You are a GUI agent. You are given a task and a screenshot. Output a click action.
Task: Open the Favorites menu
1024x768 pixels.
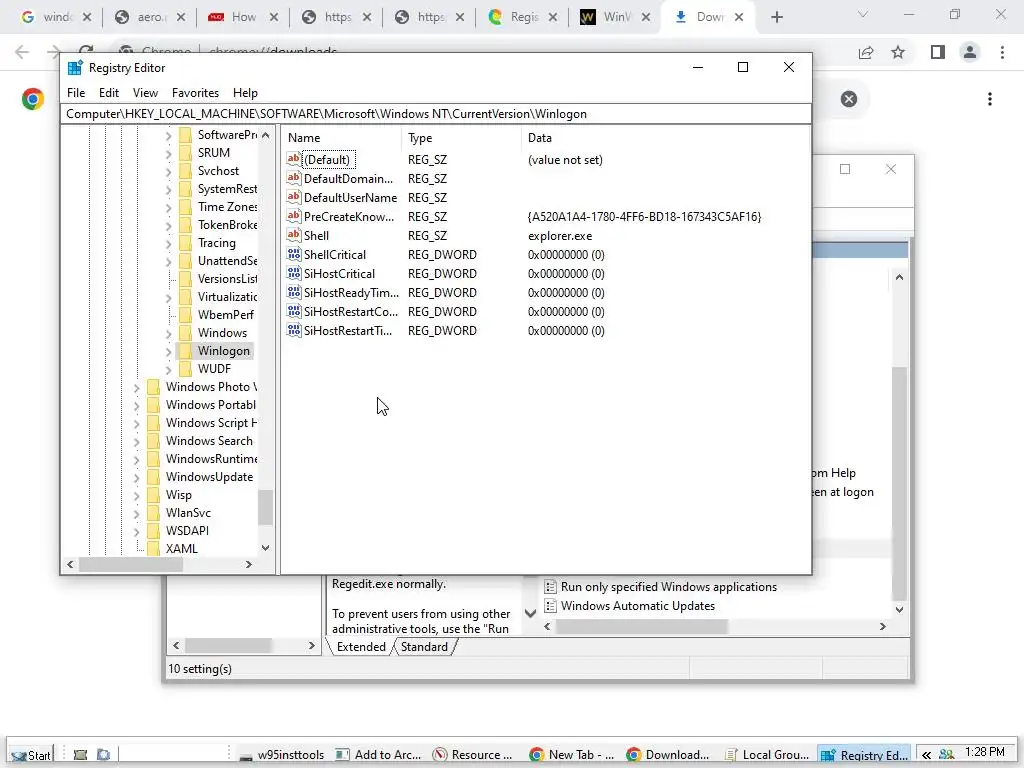click(x=195, y=93)
